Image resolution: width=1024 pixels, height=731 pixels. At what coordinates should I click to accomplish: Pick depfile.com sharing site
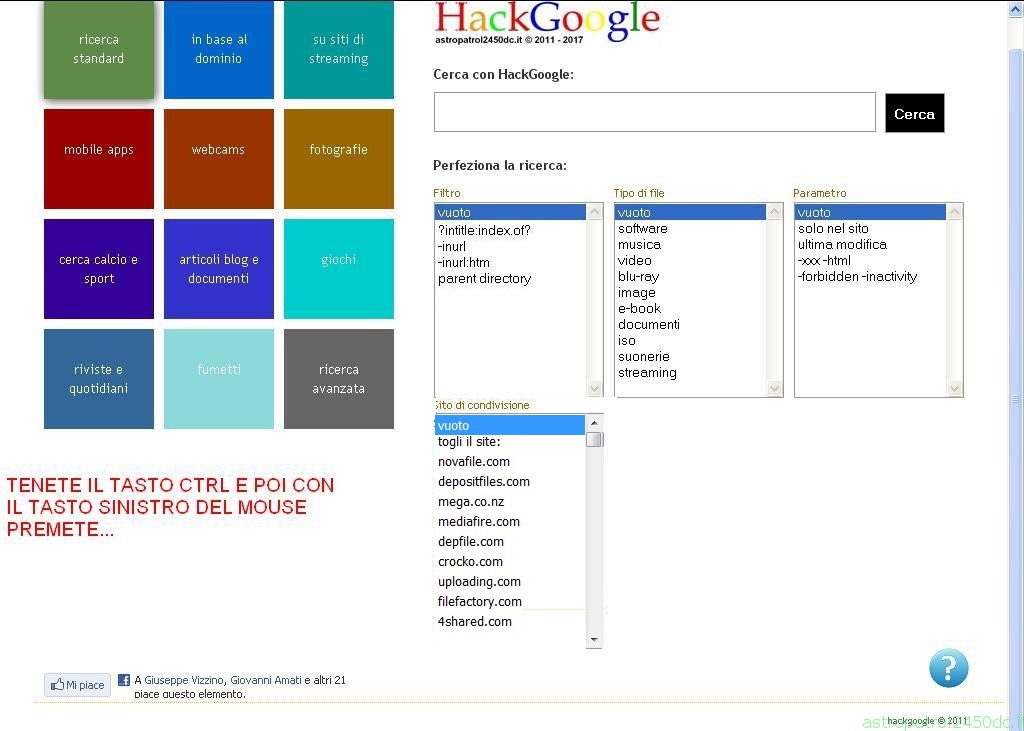click(x=510, y=542)
